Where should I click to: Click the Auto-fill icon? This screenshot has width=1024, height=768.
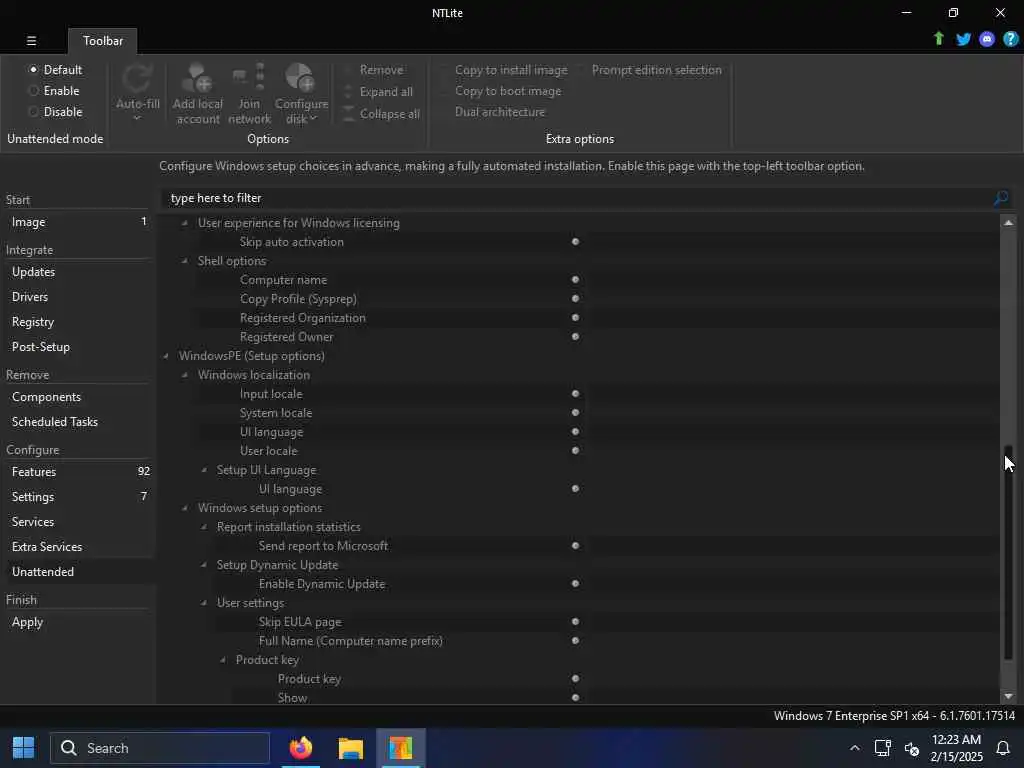pos(137,80)
